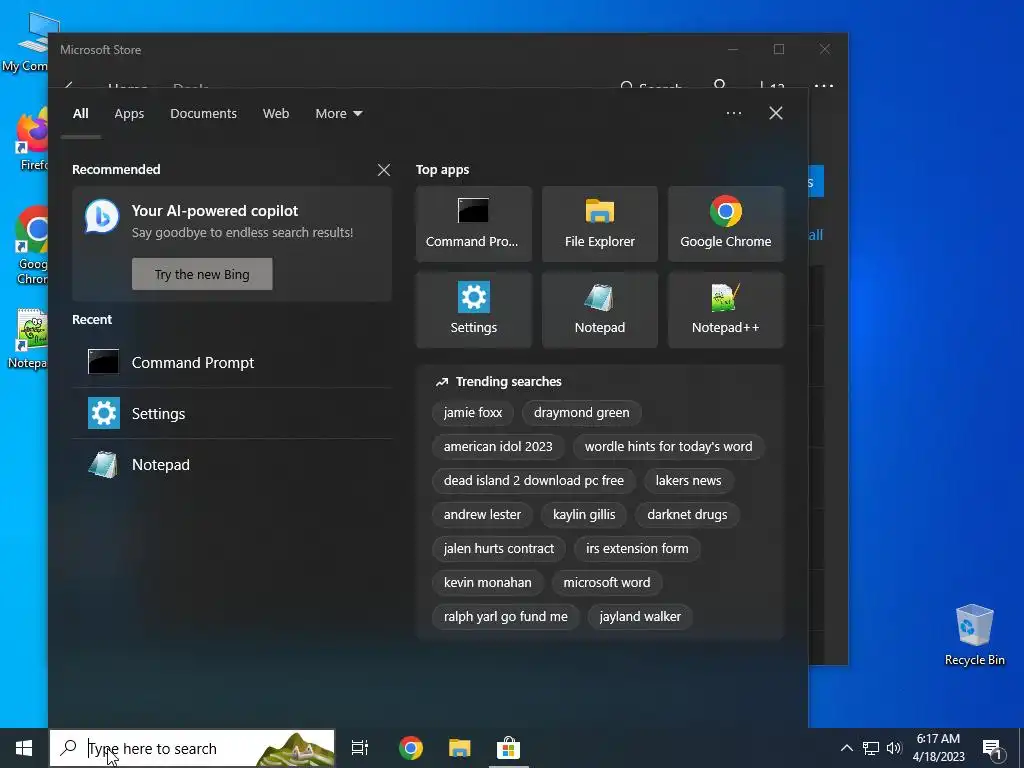Image resolution: width=1024 pixels, height=768 pixels.
Task: Search trending term irs extension form
Action: point(637,549)
